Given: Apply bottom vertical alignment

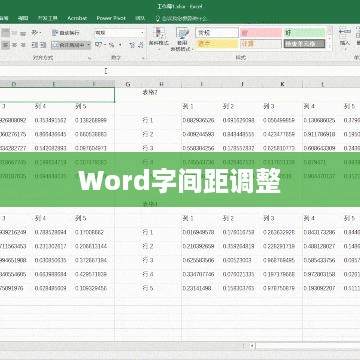Looking at the screenshot, I should pyautogui.click(x=23, y=33).
